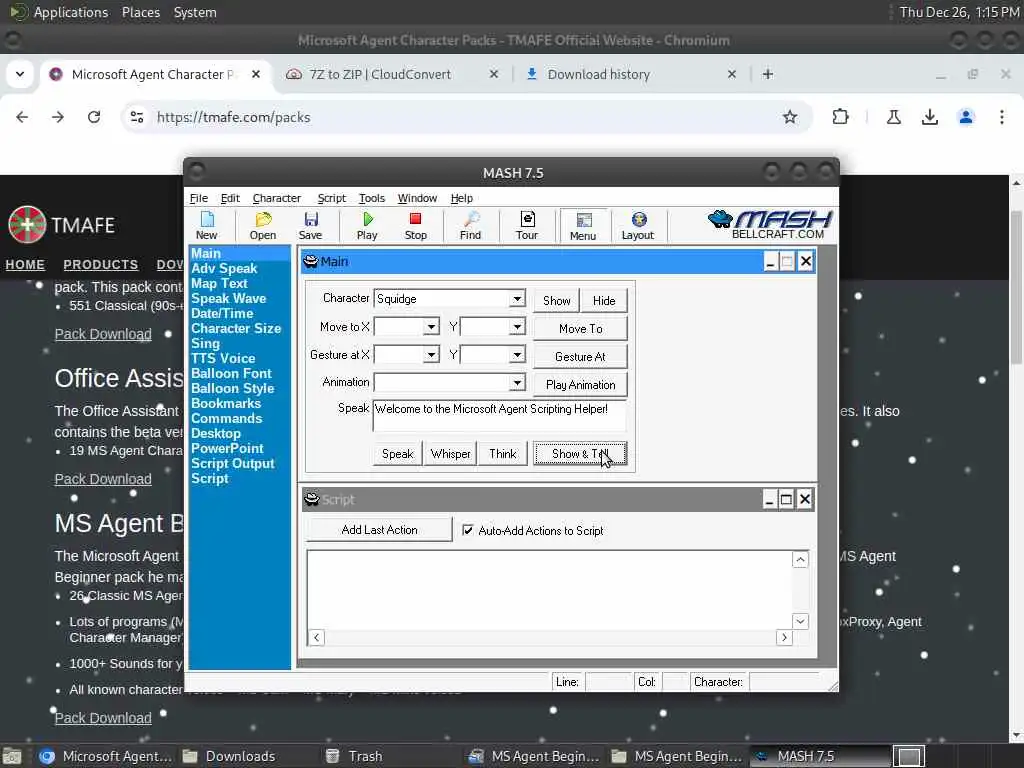Screen dimensions: 1024x768
Task: Start playback with the green Play icon
Action: click(367, 225)
